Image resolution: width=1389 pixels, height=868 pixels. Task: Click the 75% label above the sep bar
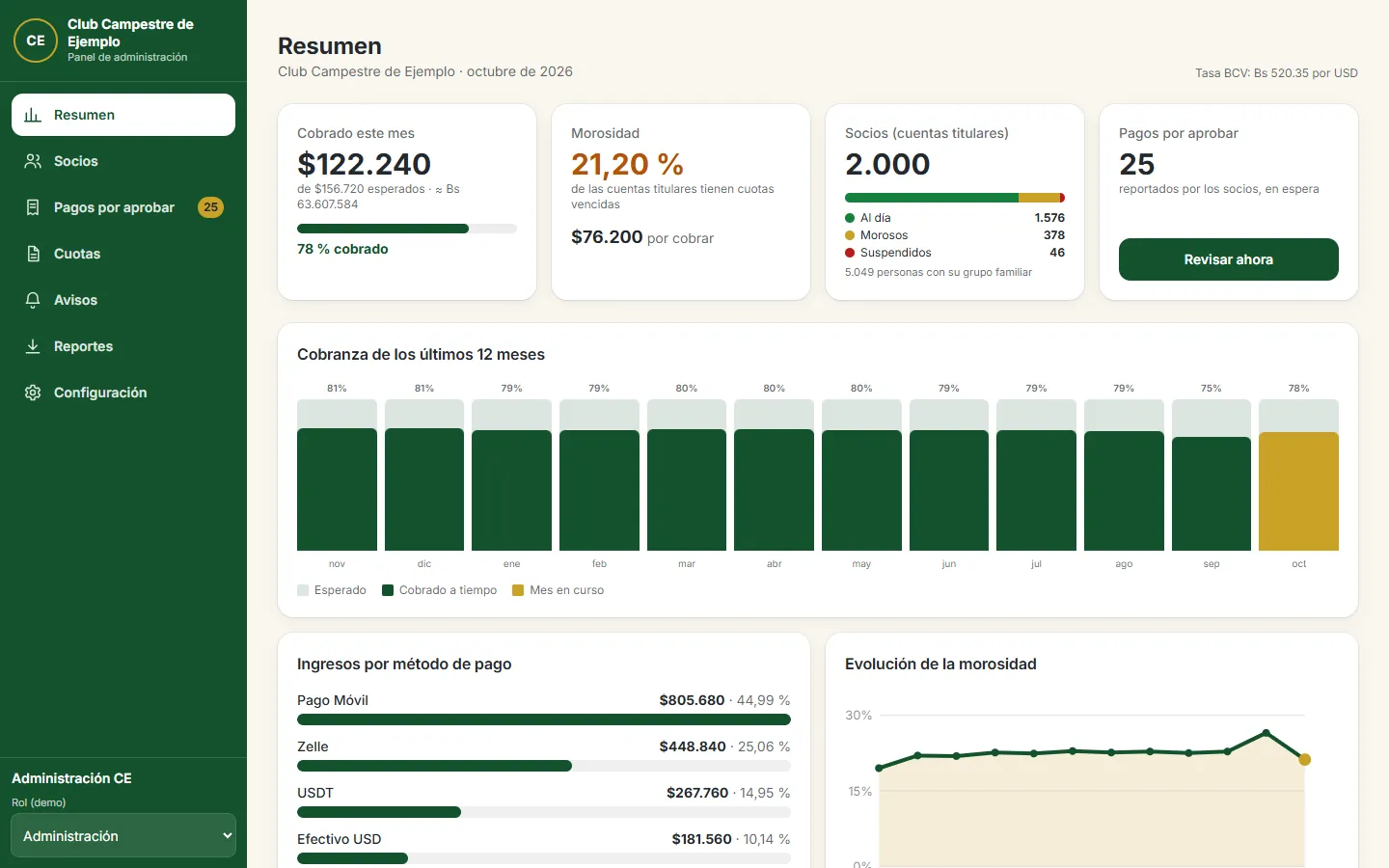1212,389
